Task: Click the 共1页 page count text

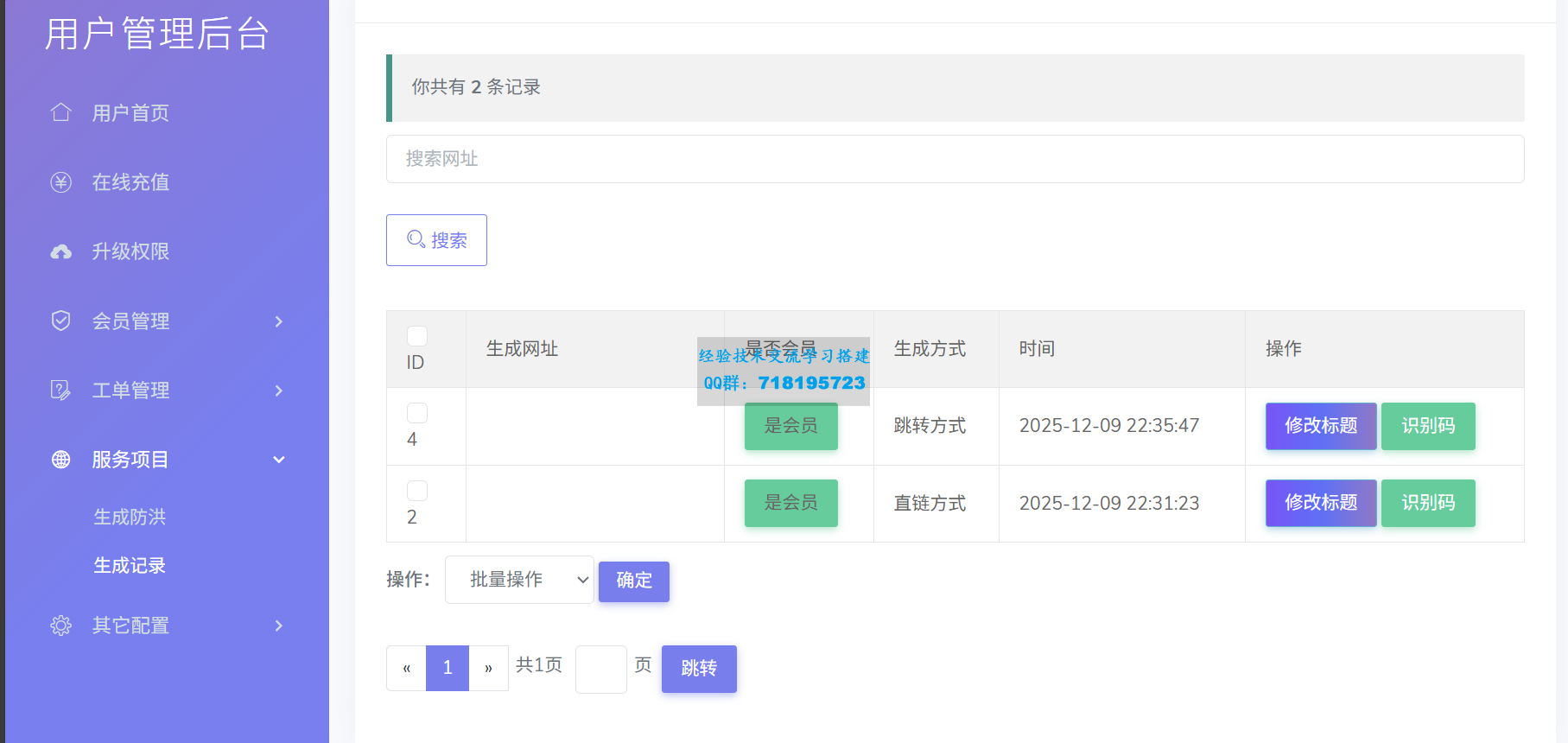Action: [538, 665]
